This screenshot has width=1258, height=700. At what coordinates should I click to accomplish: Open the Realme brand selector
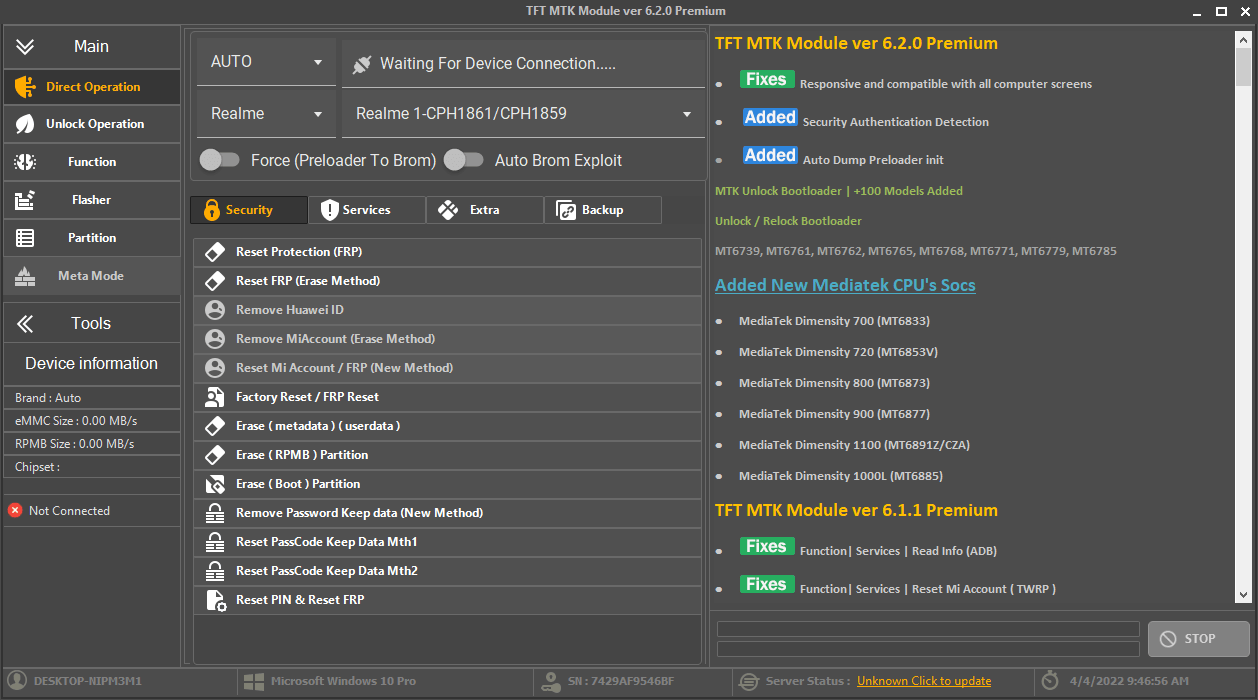265,113
